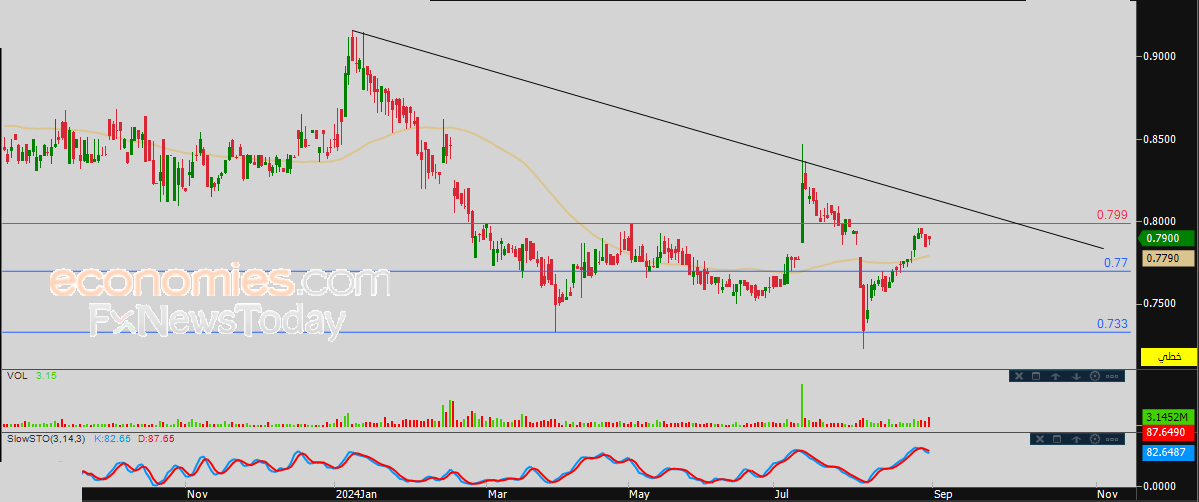This screenshot has height=502, width=1199.
Task: Open more options for SlowSTO panel
Action: point(1113,438)
